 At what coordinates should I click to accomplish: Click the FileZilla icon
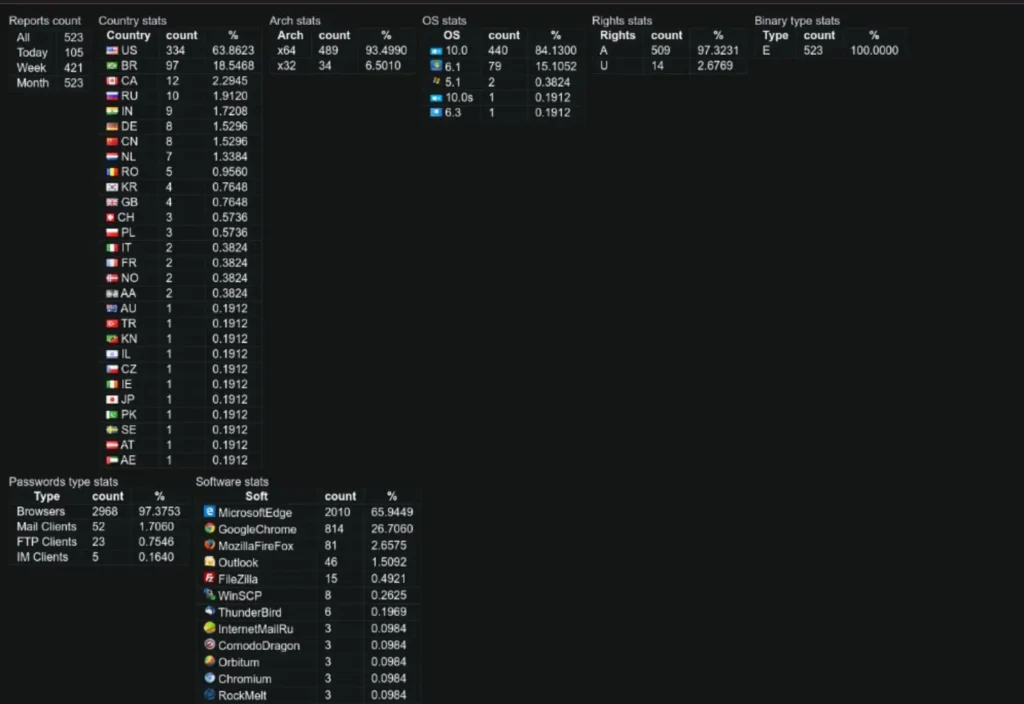(210, 578)
